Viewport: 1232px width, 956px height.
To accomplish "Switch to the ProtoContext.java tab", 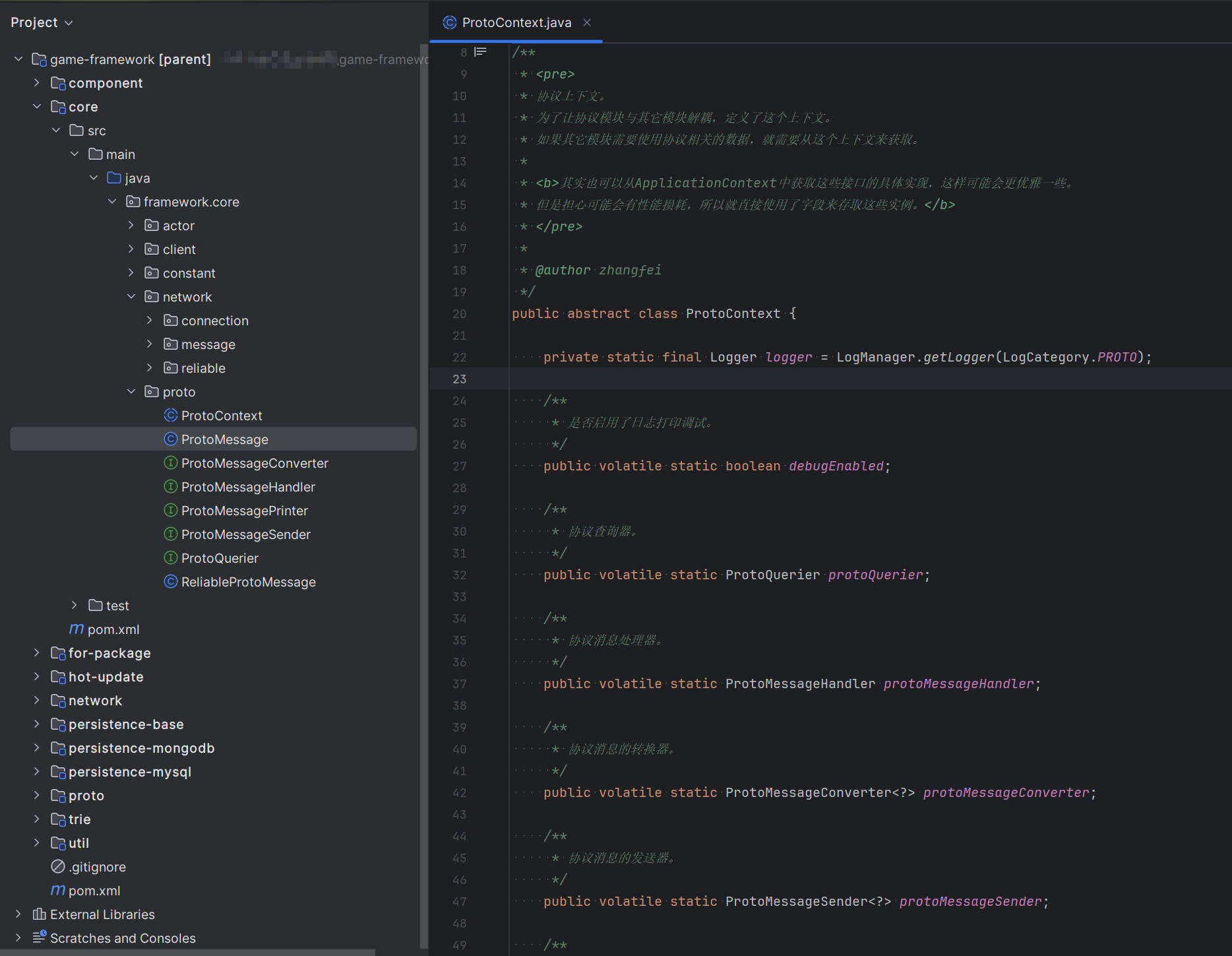I will tap(516, 22).
